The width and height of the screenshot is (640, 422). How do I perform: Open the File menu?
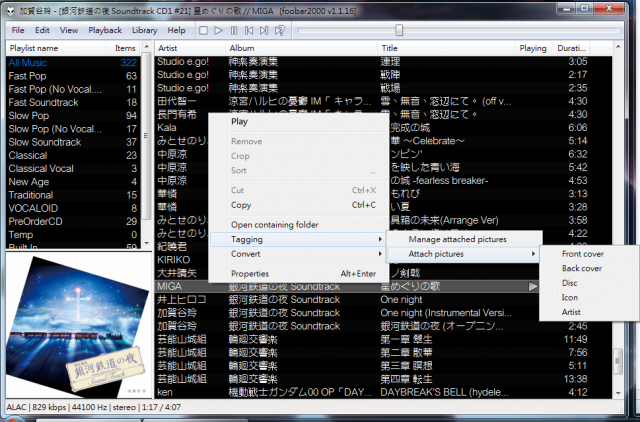(18, 30)
